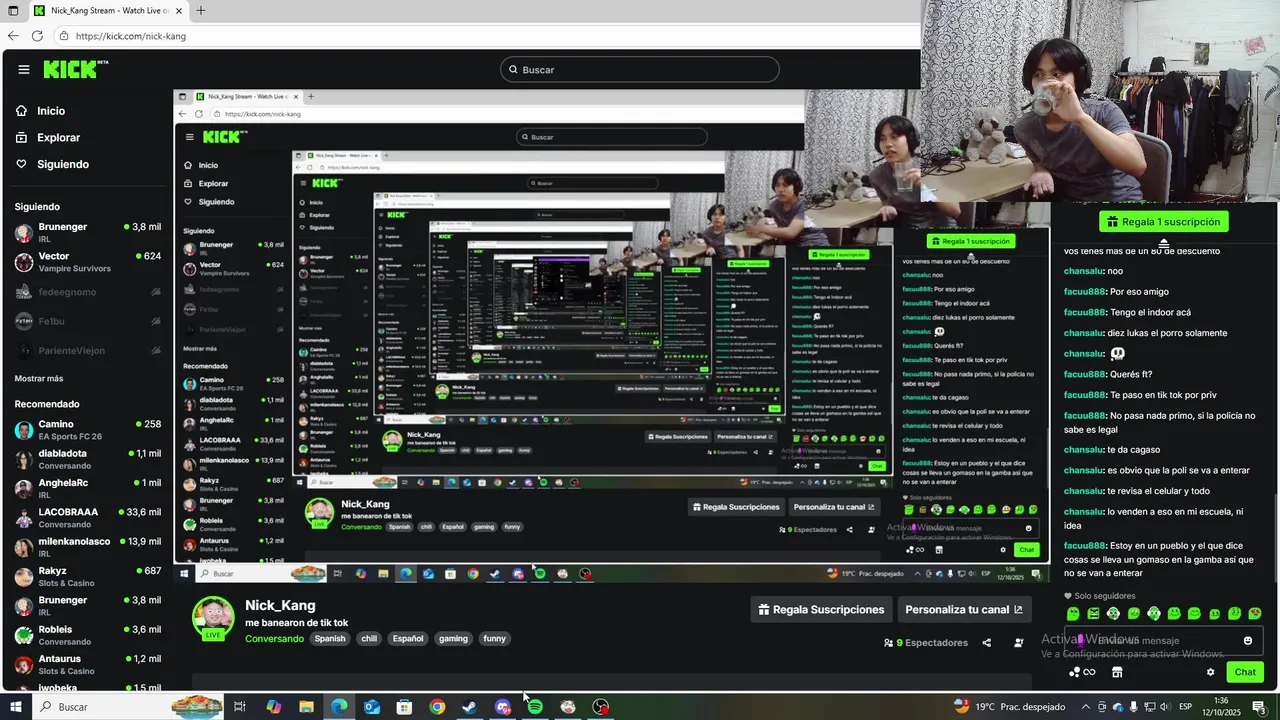The image size is (1280, 720).
Task: Open Task View from the taskbar
Action: tap(240, 707)
